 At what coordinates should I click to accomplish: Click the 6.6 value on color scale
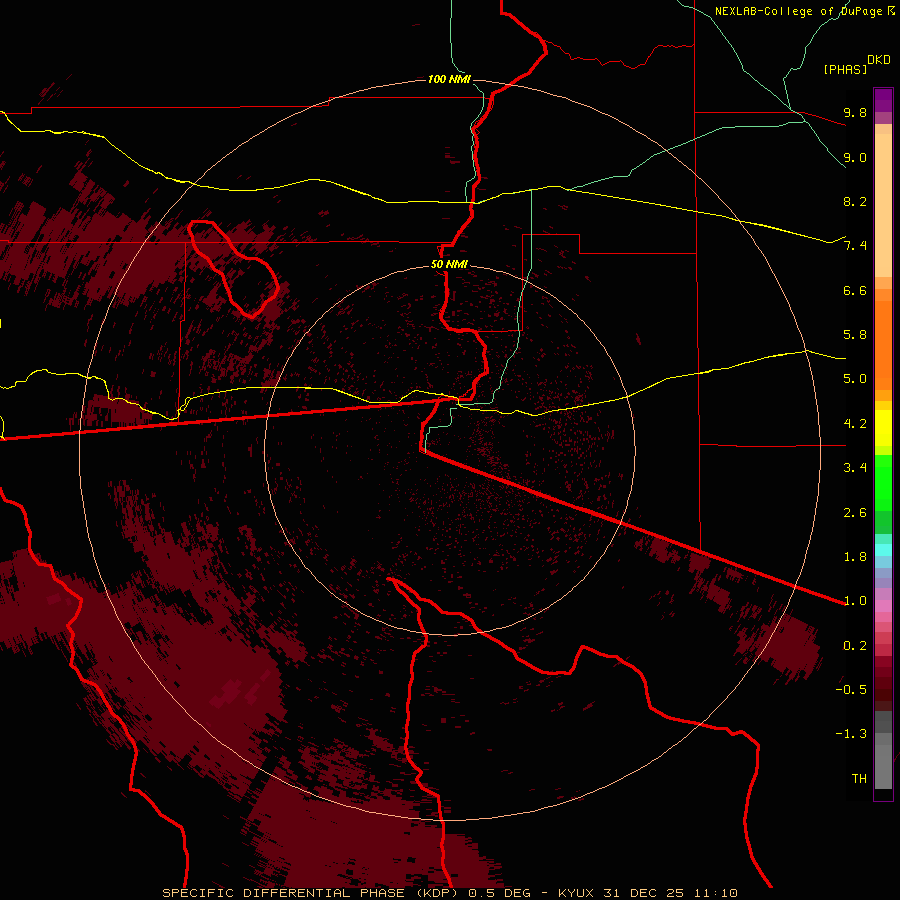point(855,290)
